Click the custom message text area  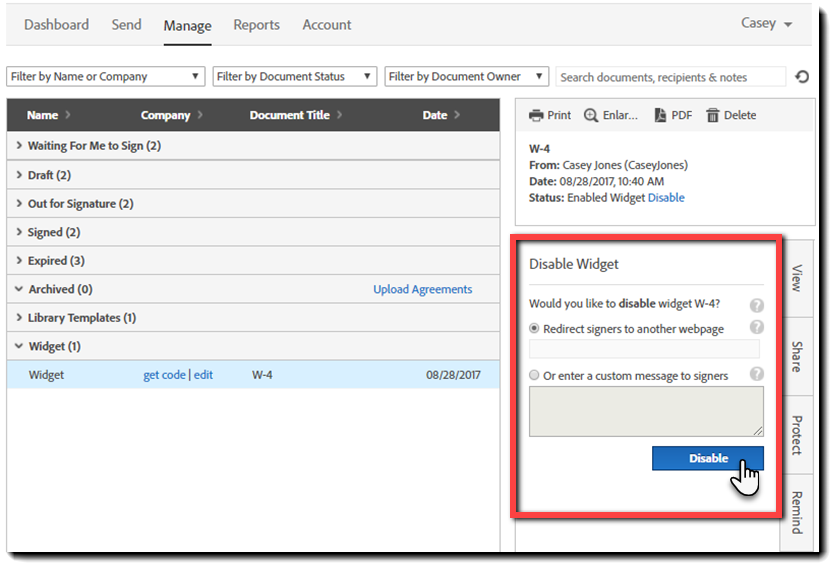(x=646, y=411)
